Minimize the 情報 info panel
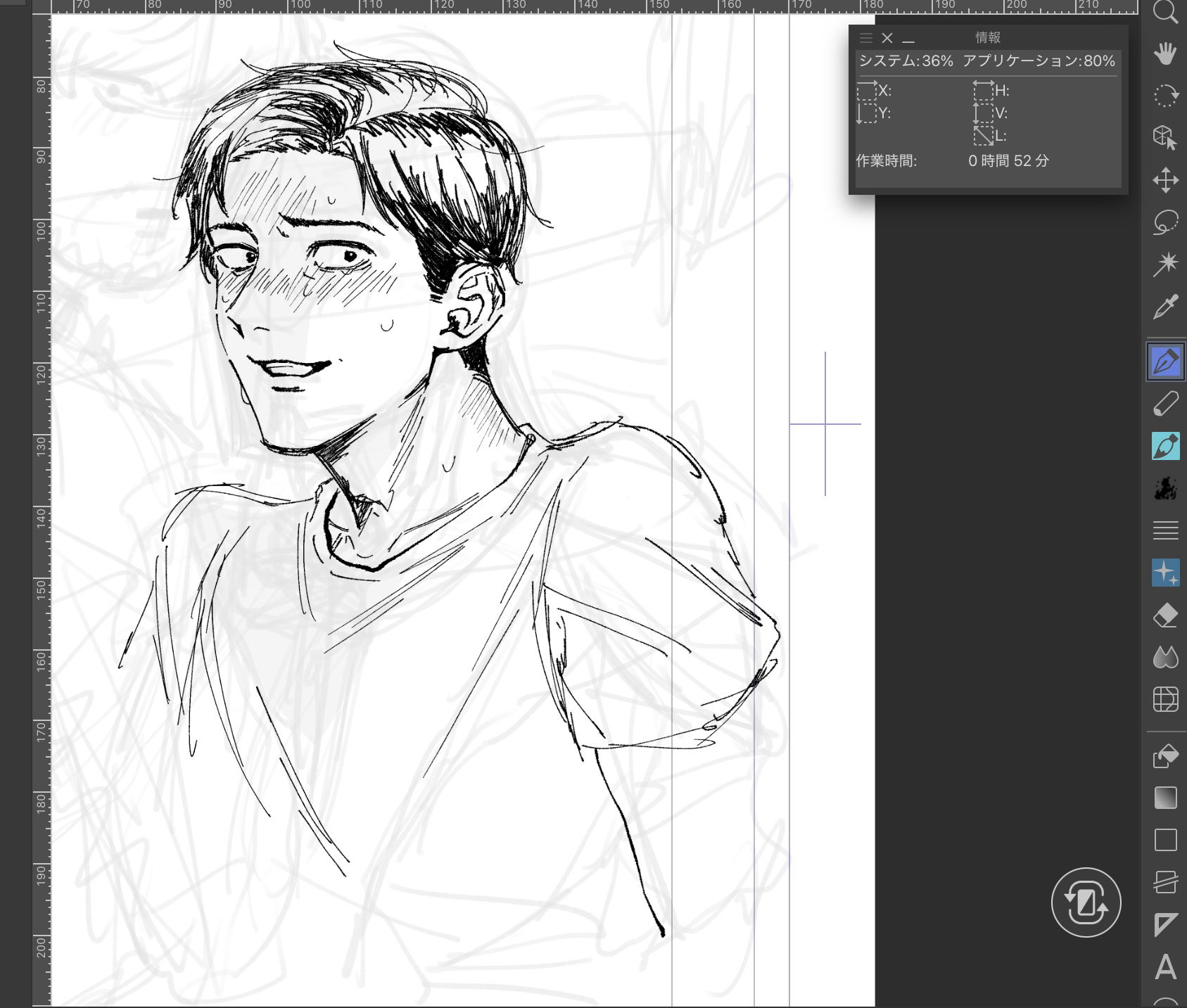 click(x=908, y=39)
